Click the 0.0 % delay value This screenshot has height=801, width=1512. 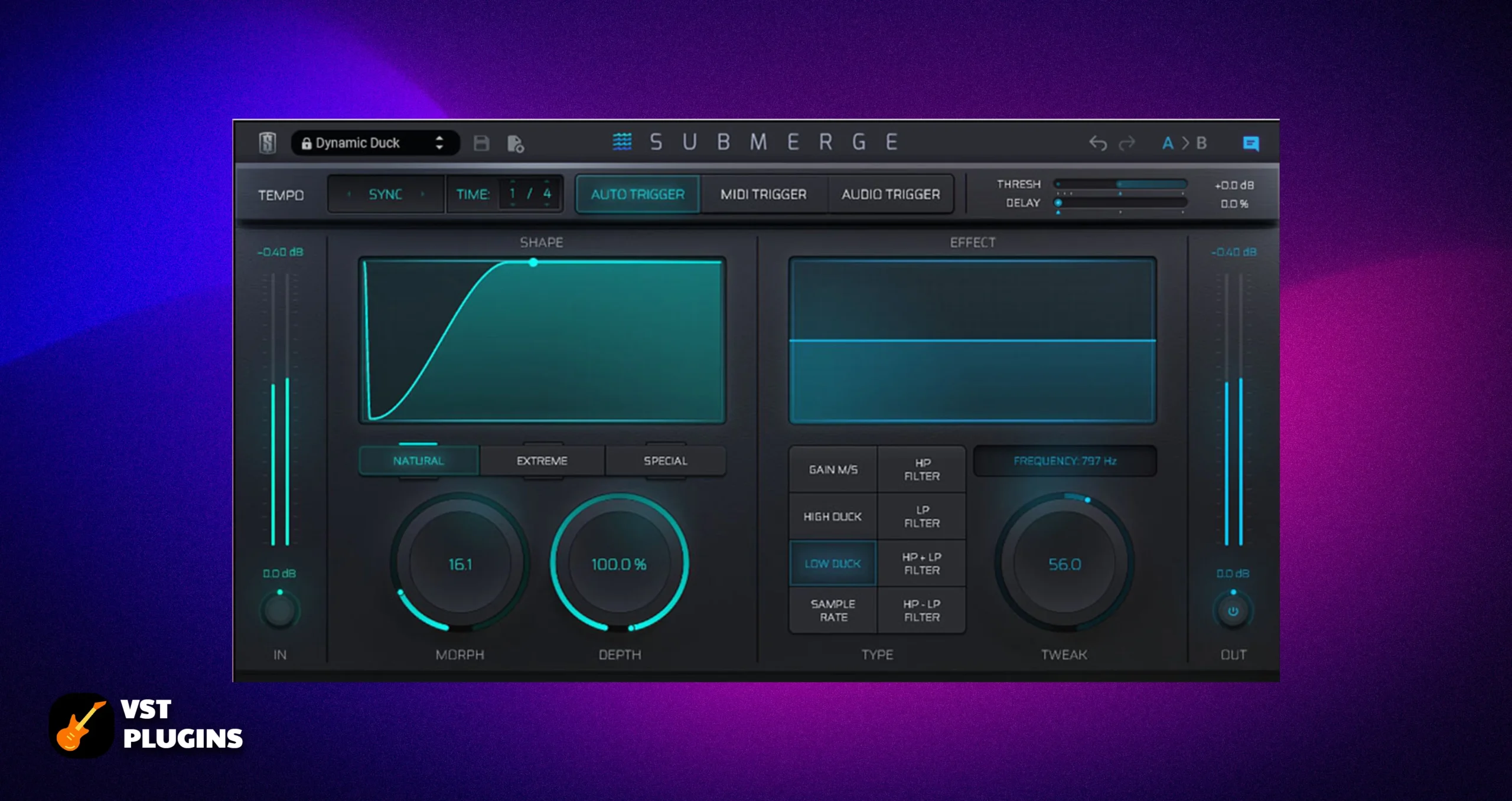click(1234, 204)
